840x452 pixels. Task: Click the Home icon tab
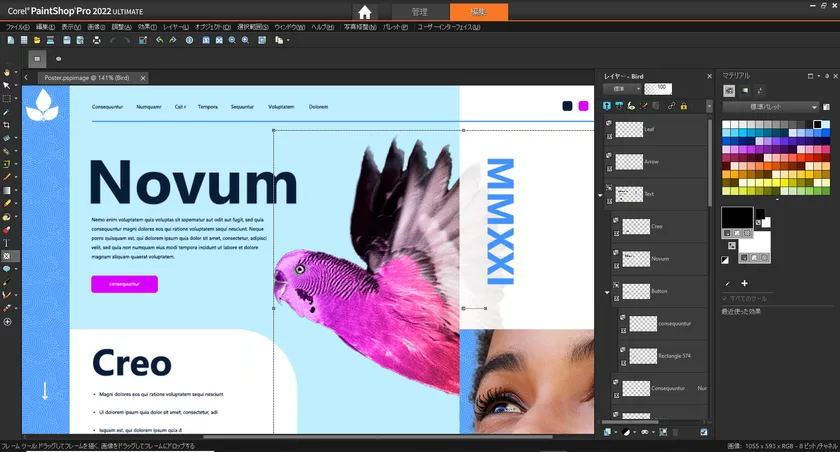[x=365, y=12]
